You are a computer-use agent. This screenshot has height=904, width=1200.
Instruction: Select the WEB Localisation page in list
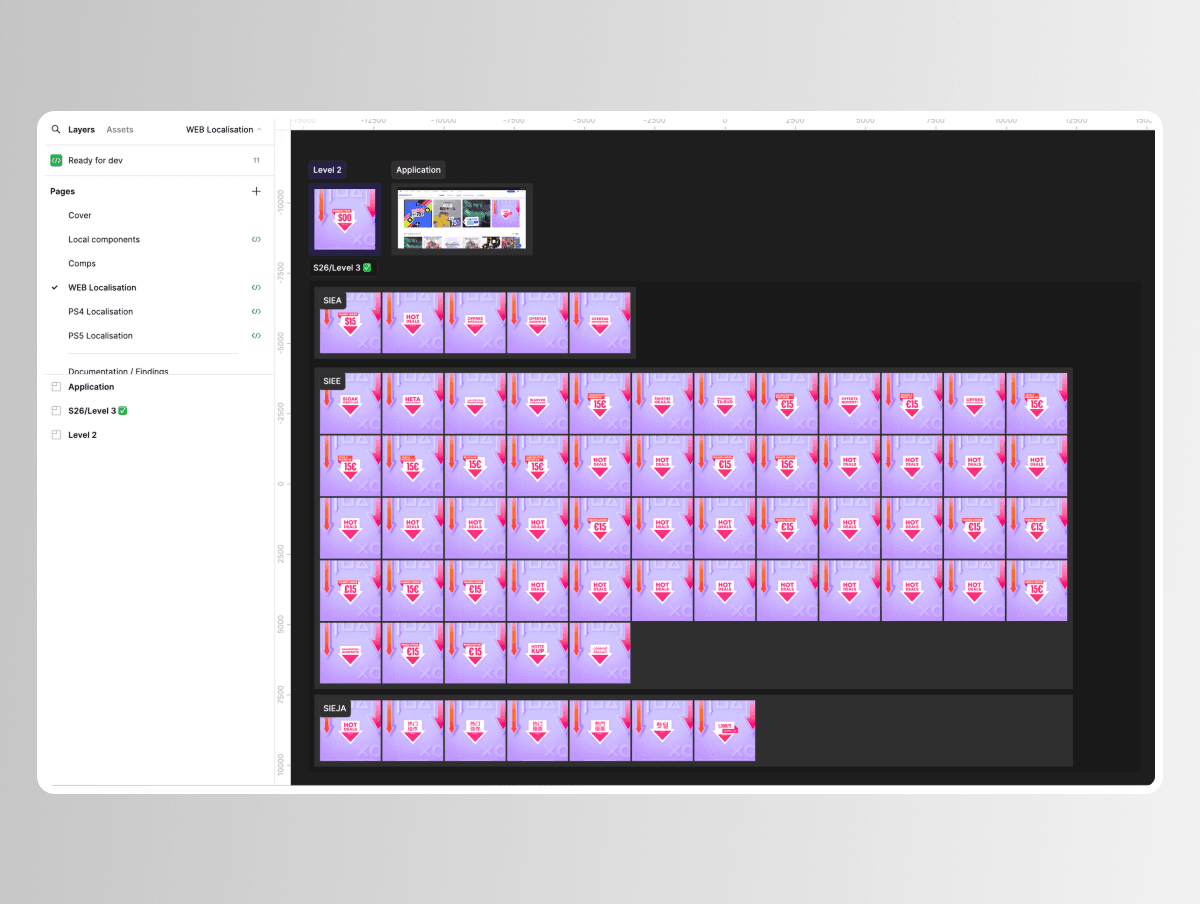pyautogui.click(x=102, y=288)
